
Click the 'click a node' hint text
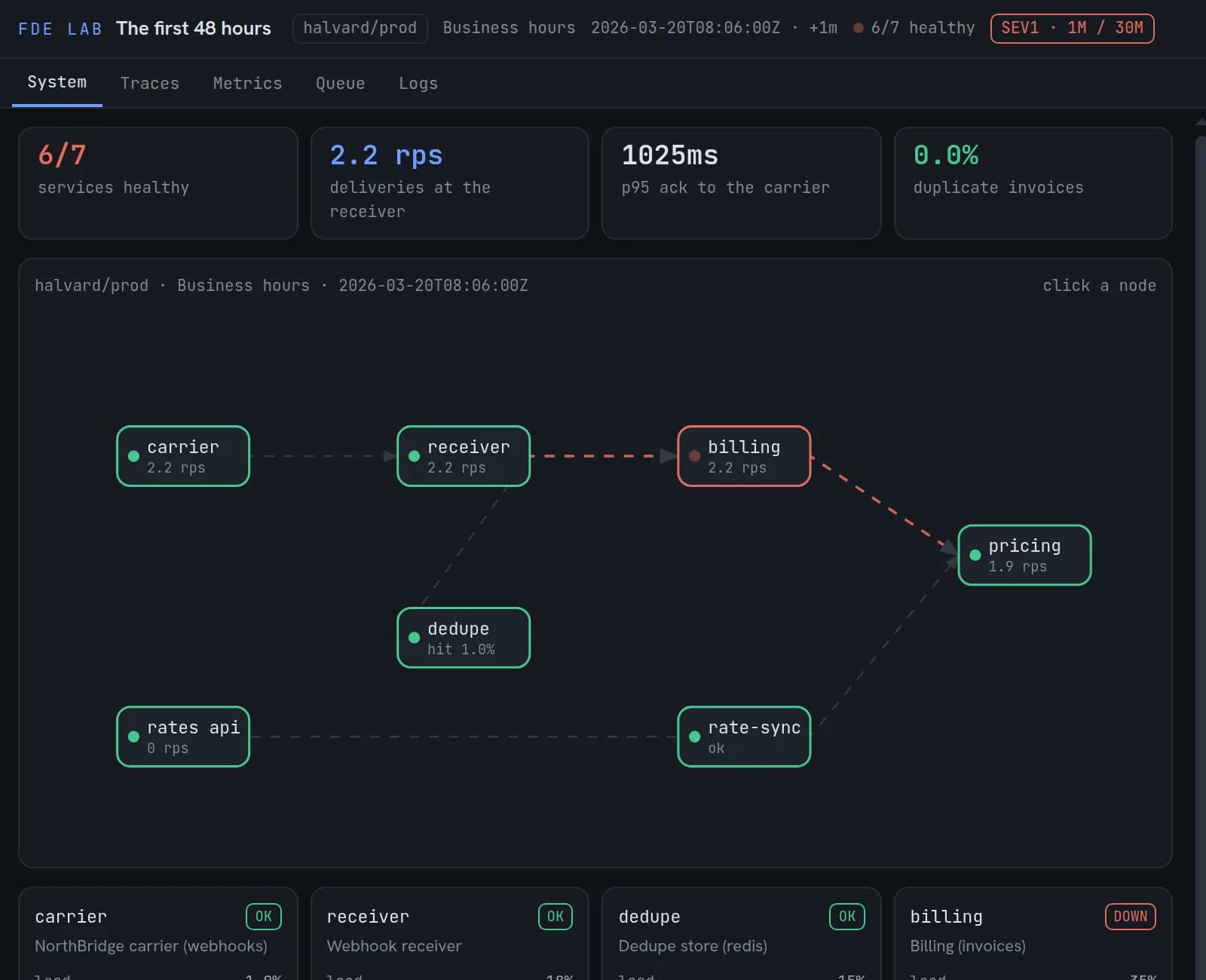1099,286
